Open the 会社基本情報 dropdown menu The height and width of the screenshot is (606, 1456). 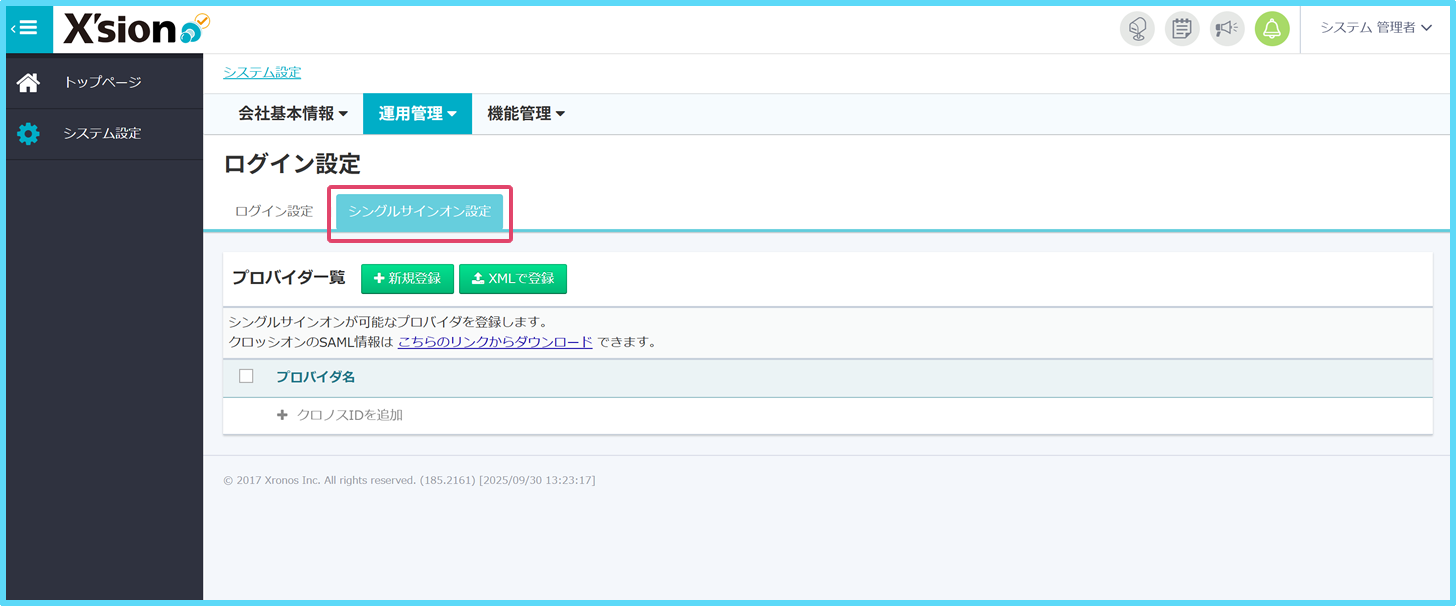click(x=293, y=114)
